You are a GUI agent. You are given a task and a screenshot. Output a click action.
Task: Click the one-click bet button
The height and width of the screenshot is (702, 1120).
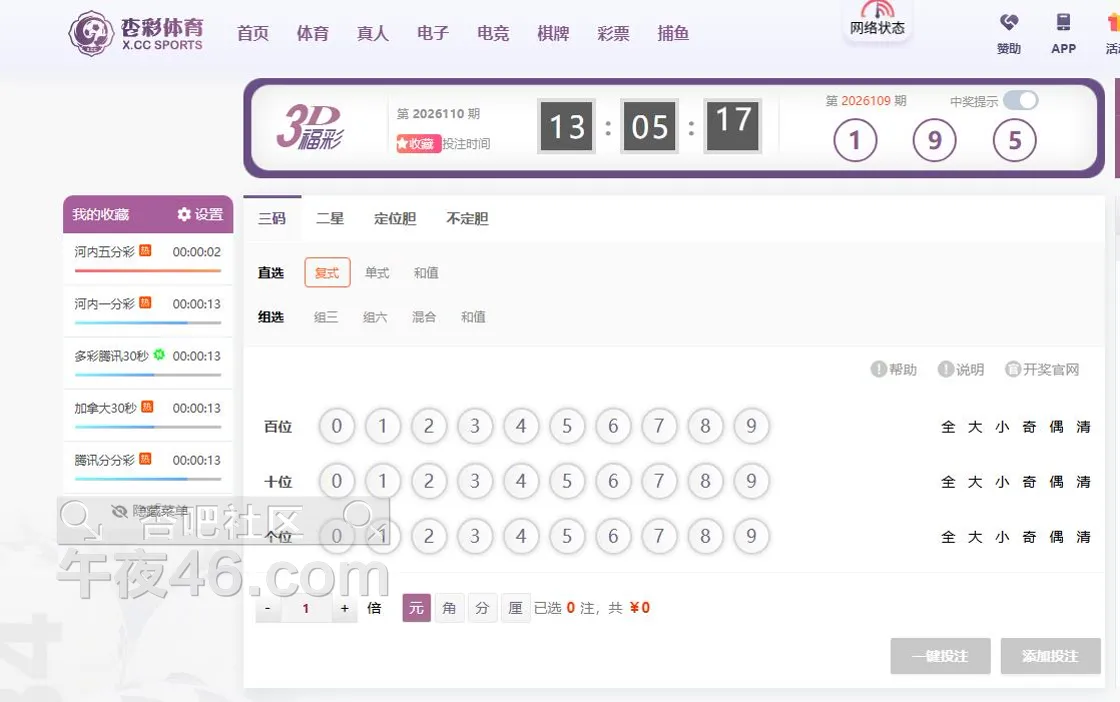click(940, 656)
